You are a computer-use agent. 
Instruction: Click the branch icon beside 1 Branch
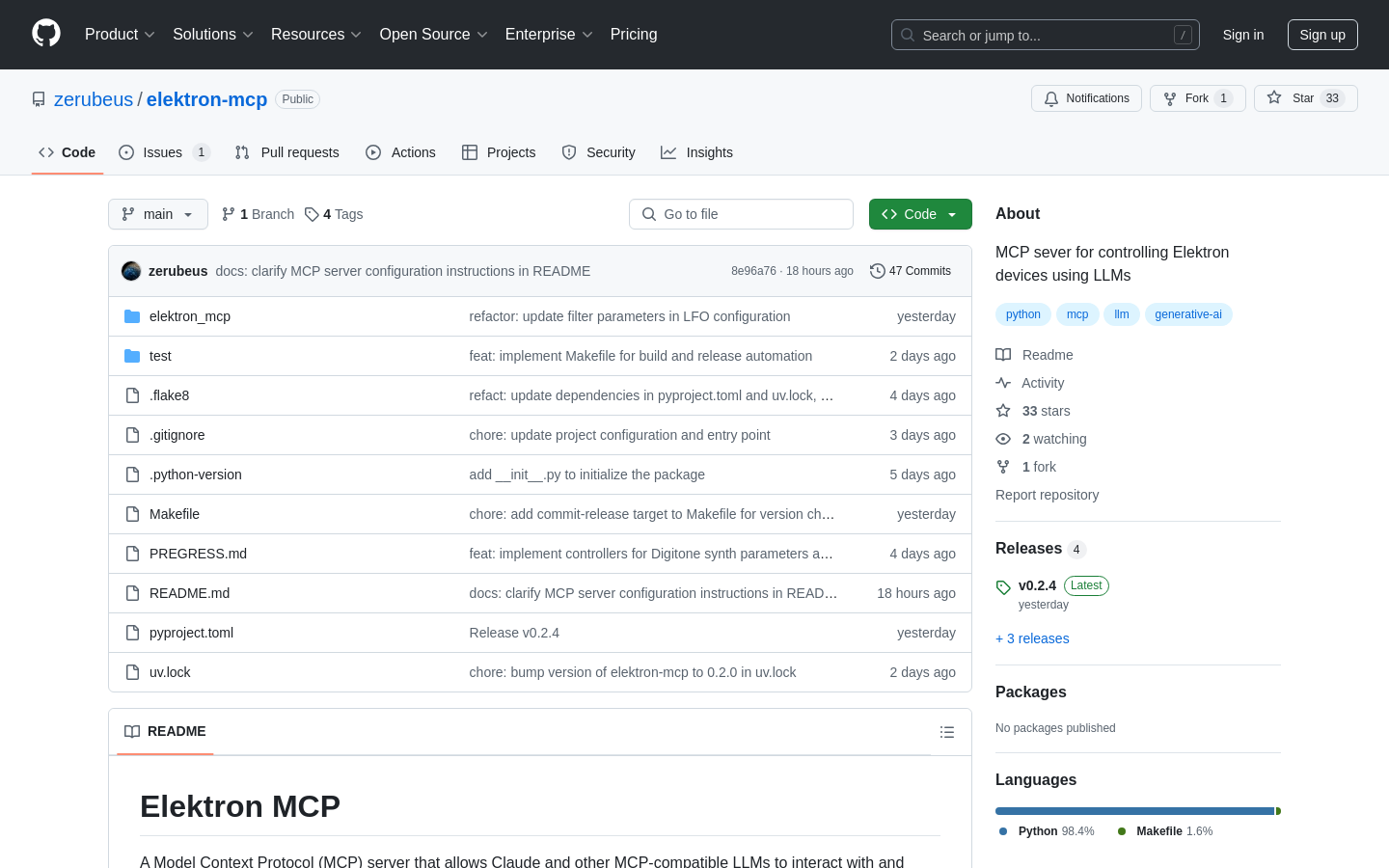[229, 214]
